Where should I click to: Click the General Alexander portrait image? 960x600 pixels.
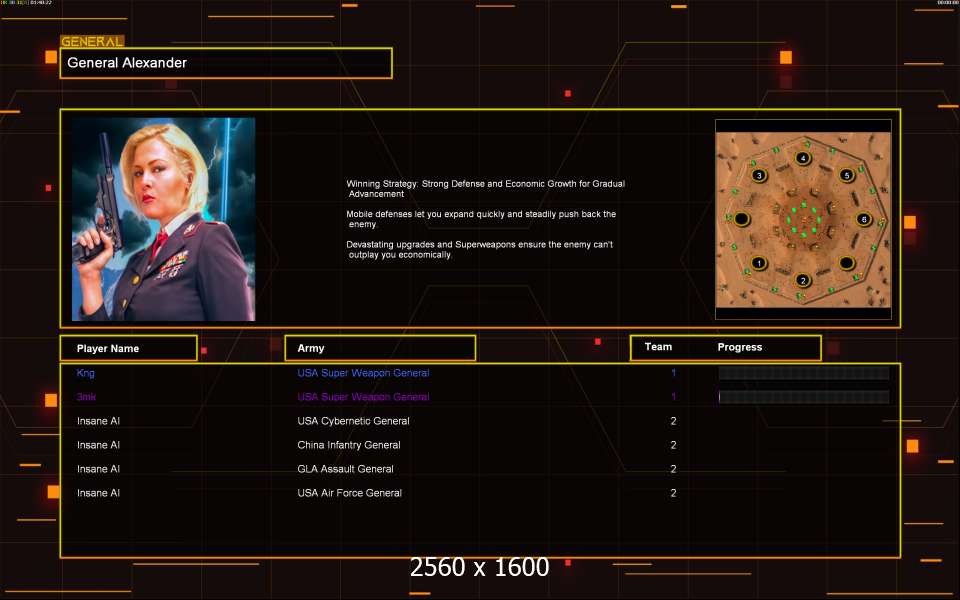click(x=163, y=219)
